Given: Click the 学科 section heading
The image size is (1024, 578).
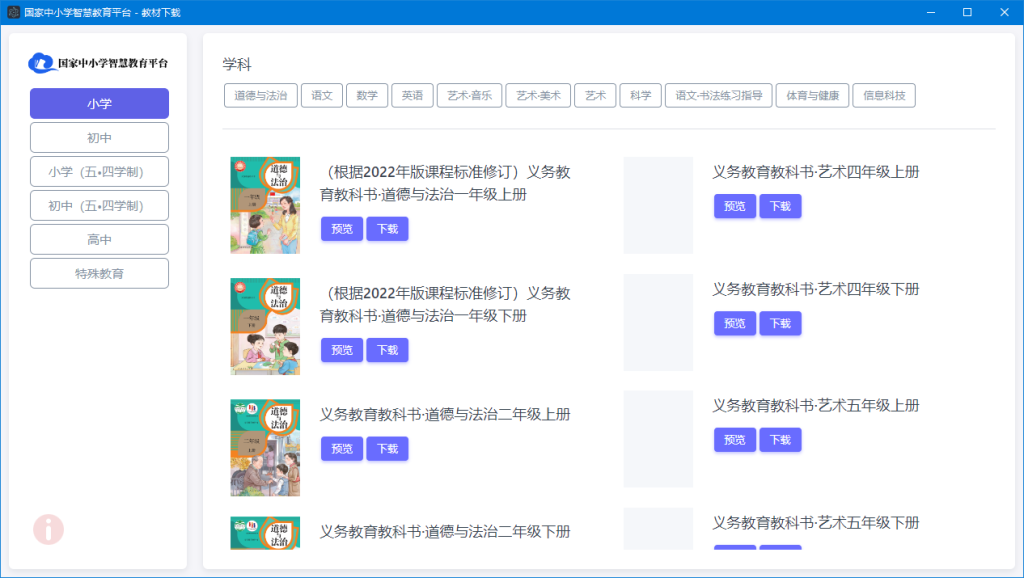Looking at the screenshot, I should (x=236, y=64).
